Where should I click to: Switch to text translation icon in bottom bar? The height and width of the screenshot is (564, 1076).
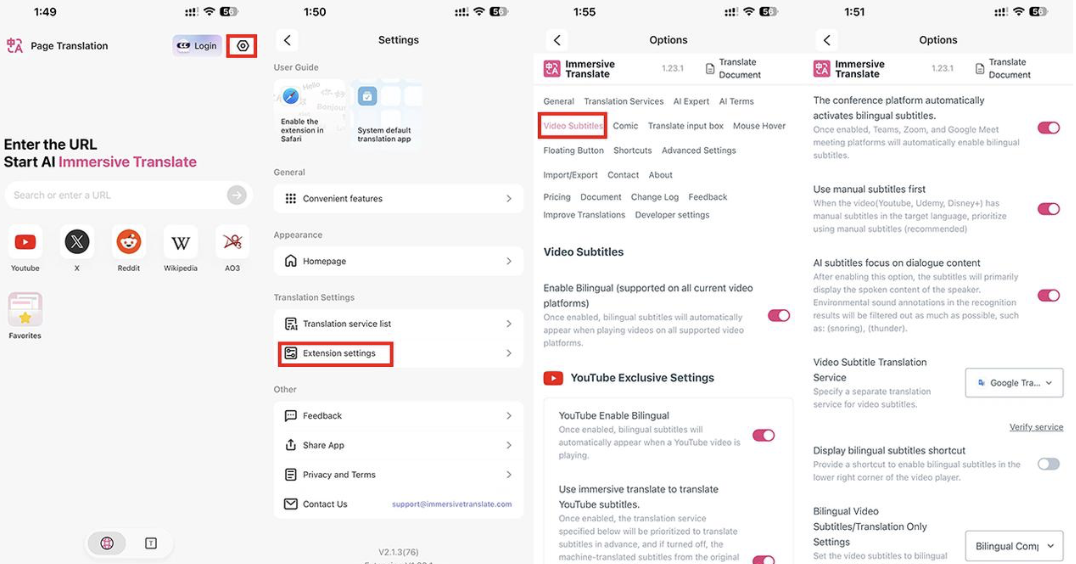(151, 543)
